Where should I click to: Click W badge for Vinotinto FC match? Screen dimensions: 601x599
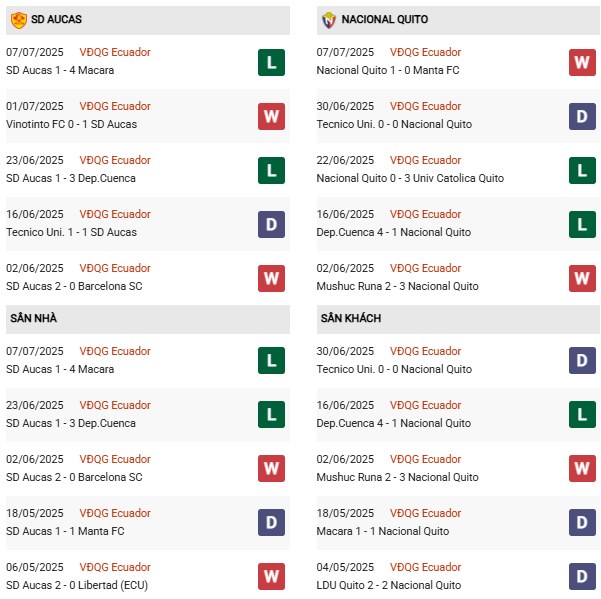271,116
